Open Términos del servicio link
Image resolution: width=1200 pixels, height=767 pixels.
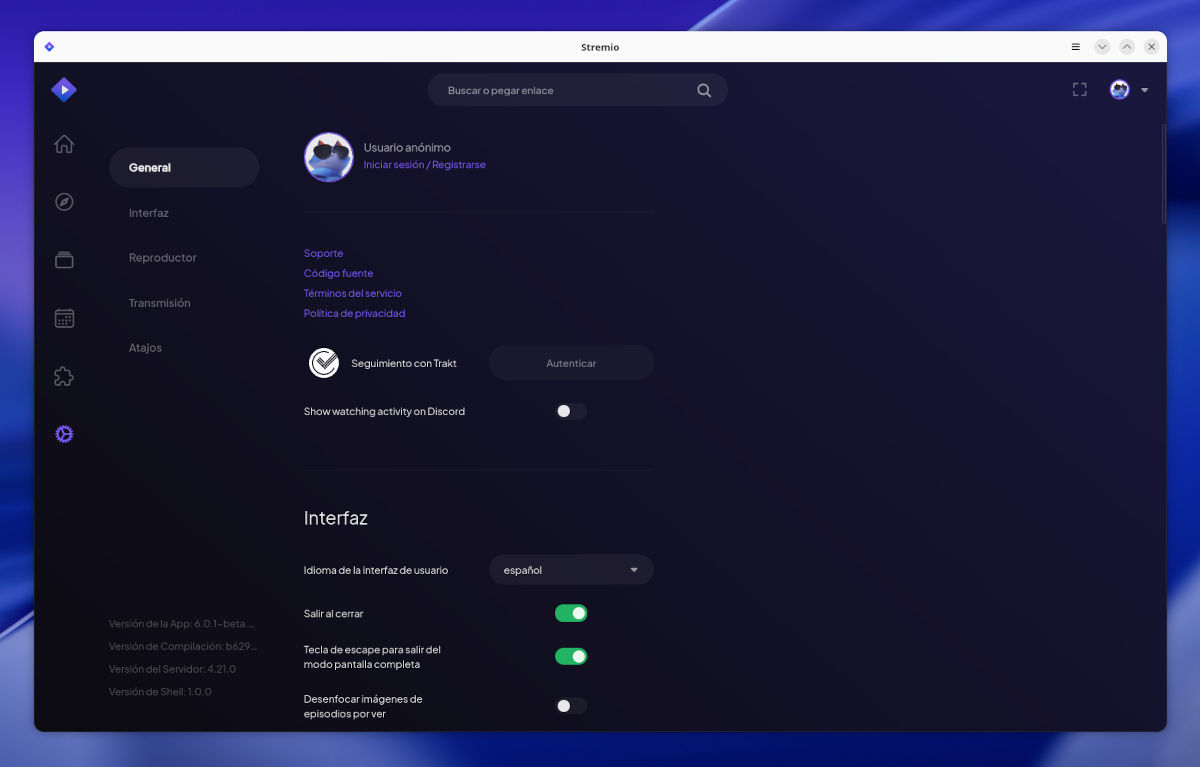pos(353,293)
